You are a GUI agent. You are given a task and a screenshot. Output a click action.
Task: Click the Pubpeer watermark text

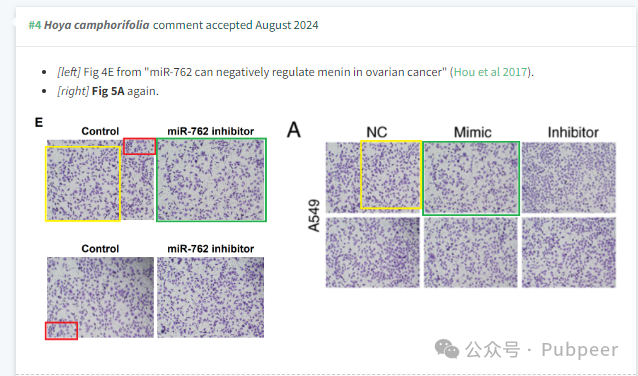(x=579, y=350)
